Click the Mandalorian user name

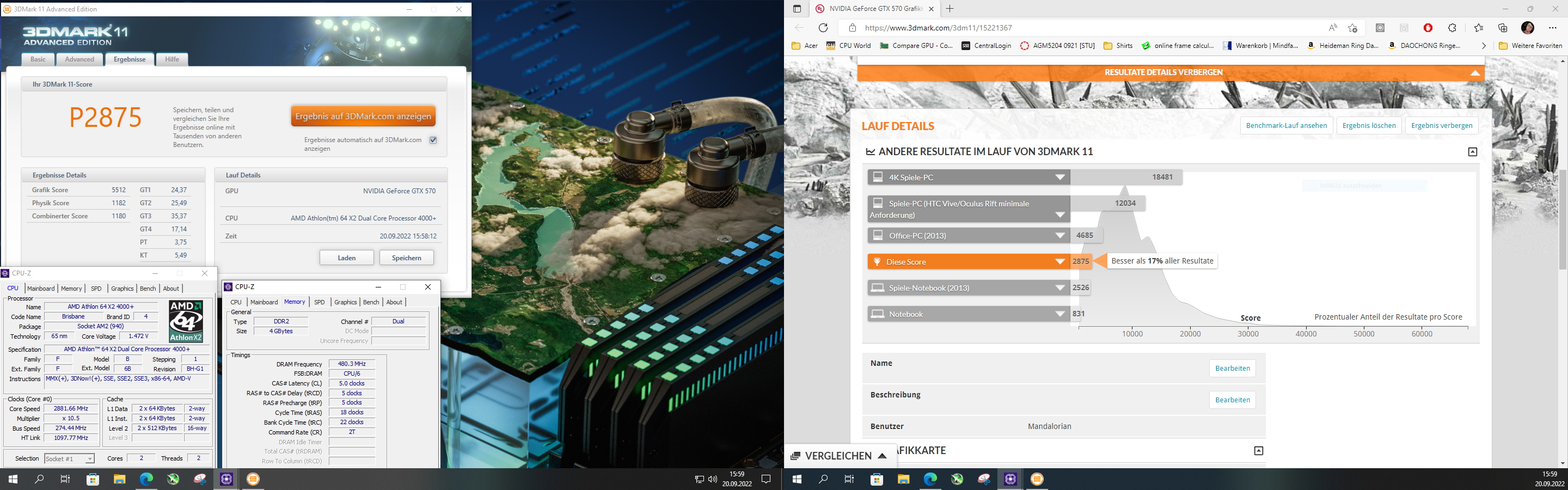[x=1049, y=426]
